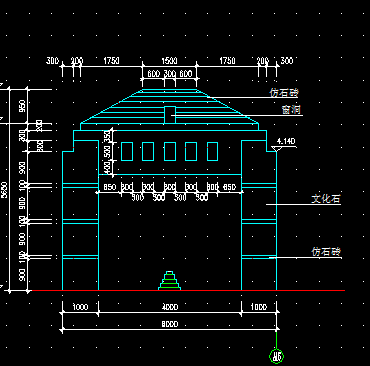Image resolution: width=370 pixels, height=366 pixels.
Task: Select the 窗洞 annotation label
Action: [291, 109]
